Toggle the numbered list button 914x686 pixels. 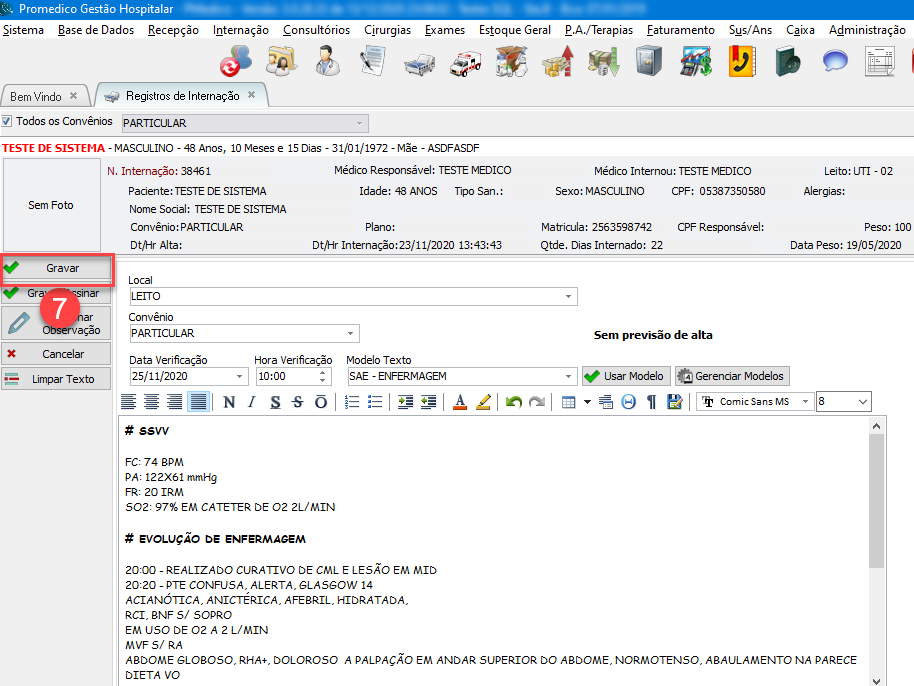click(x=352, y=402)
